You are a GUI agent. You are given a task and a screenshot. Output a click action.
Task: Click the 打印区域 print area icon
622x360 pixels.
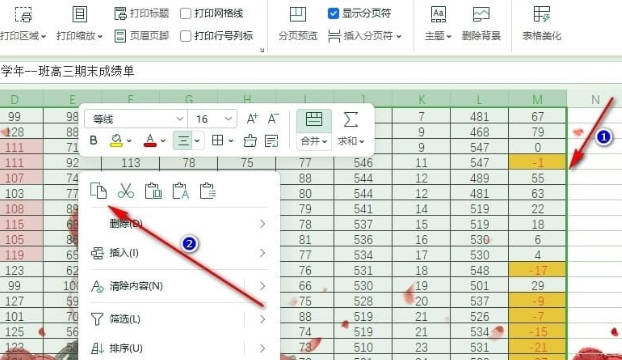point(23,14)
